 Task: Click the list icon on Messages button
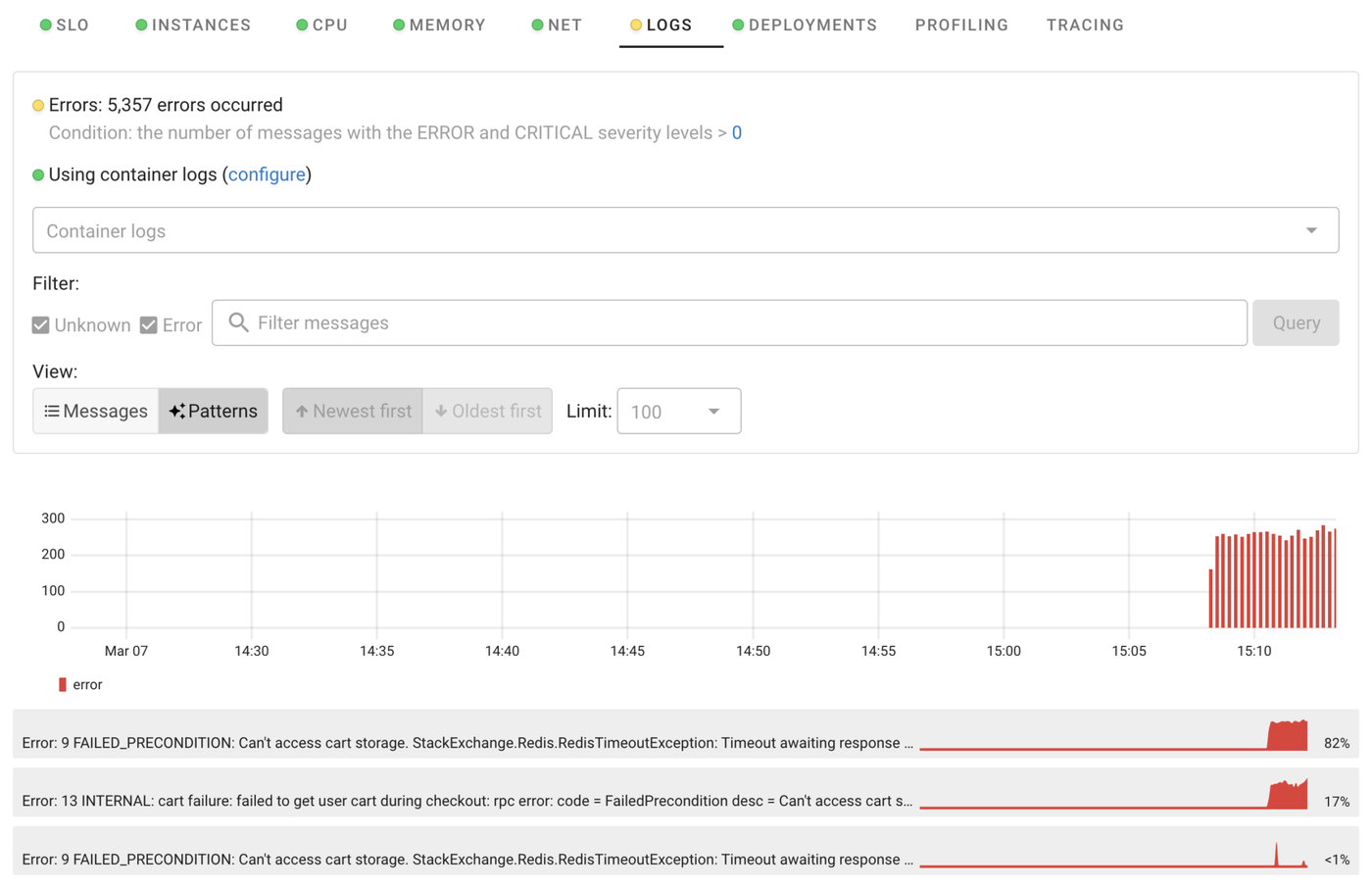(x=52, y=412)
